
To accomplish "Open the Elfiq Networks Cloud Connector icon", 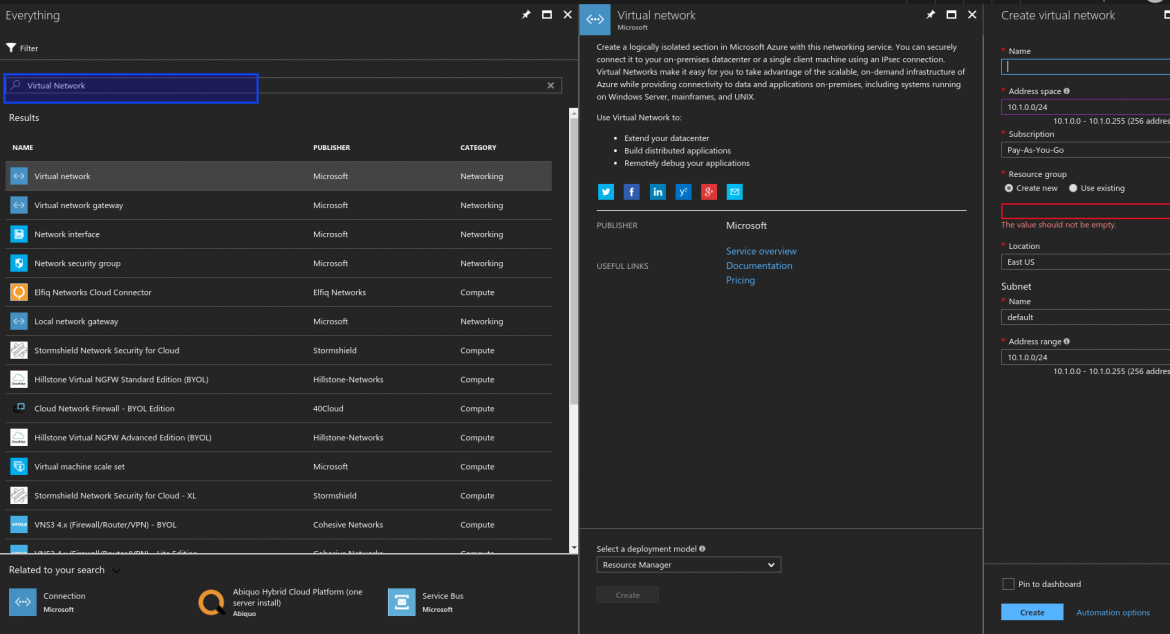I will (19, 291).
